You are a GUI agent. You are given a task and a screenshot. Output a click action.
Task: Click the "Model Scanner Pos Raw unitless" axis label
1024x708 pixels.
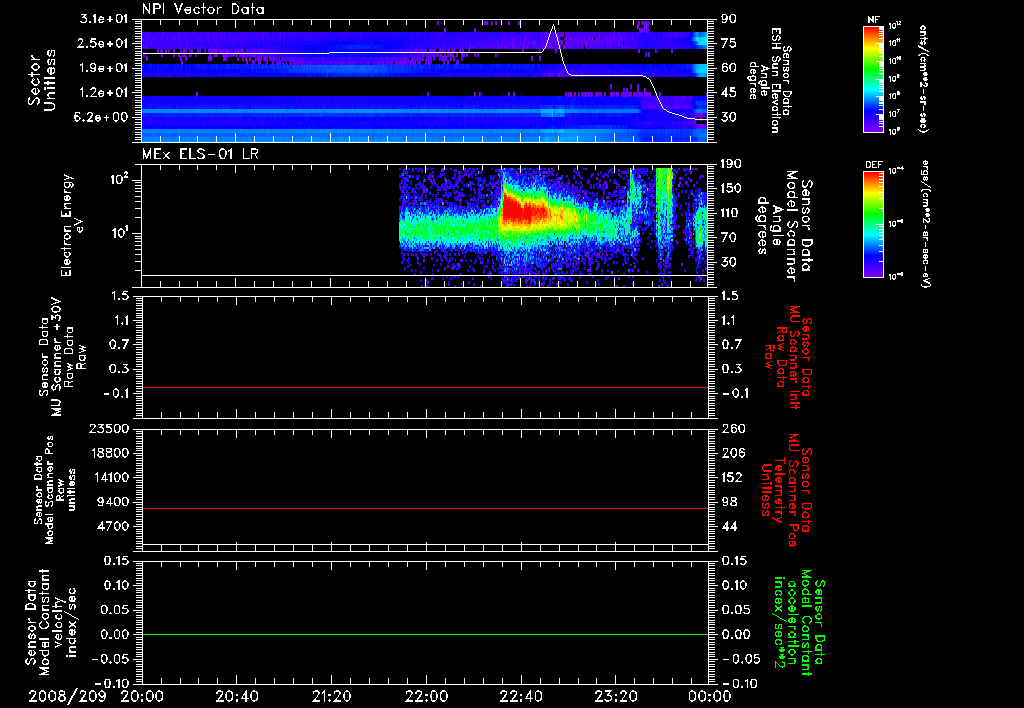pos(55,490)
